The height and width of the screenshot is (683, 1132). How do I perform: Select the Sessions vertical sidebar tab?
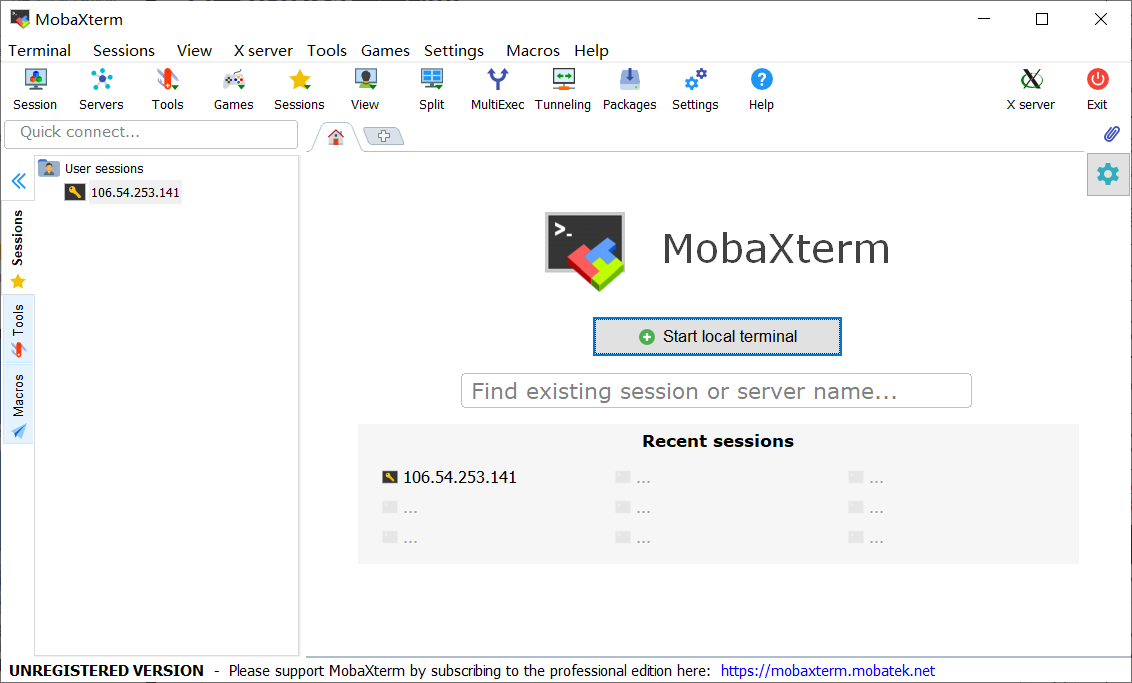click(18, 248)
